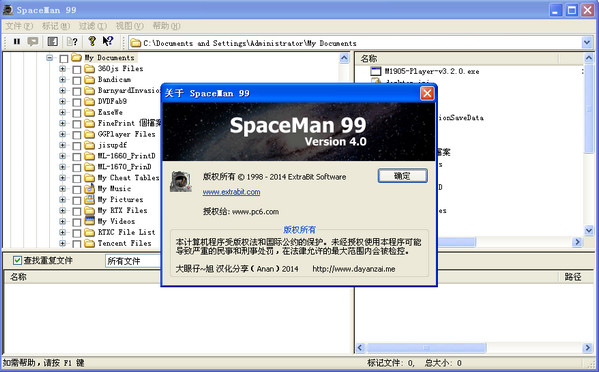Check the RTXC File List checkbox
The image size is (599, 372).
coord(77,233)
